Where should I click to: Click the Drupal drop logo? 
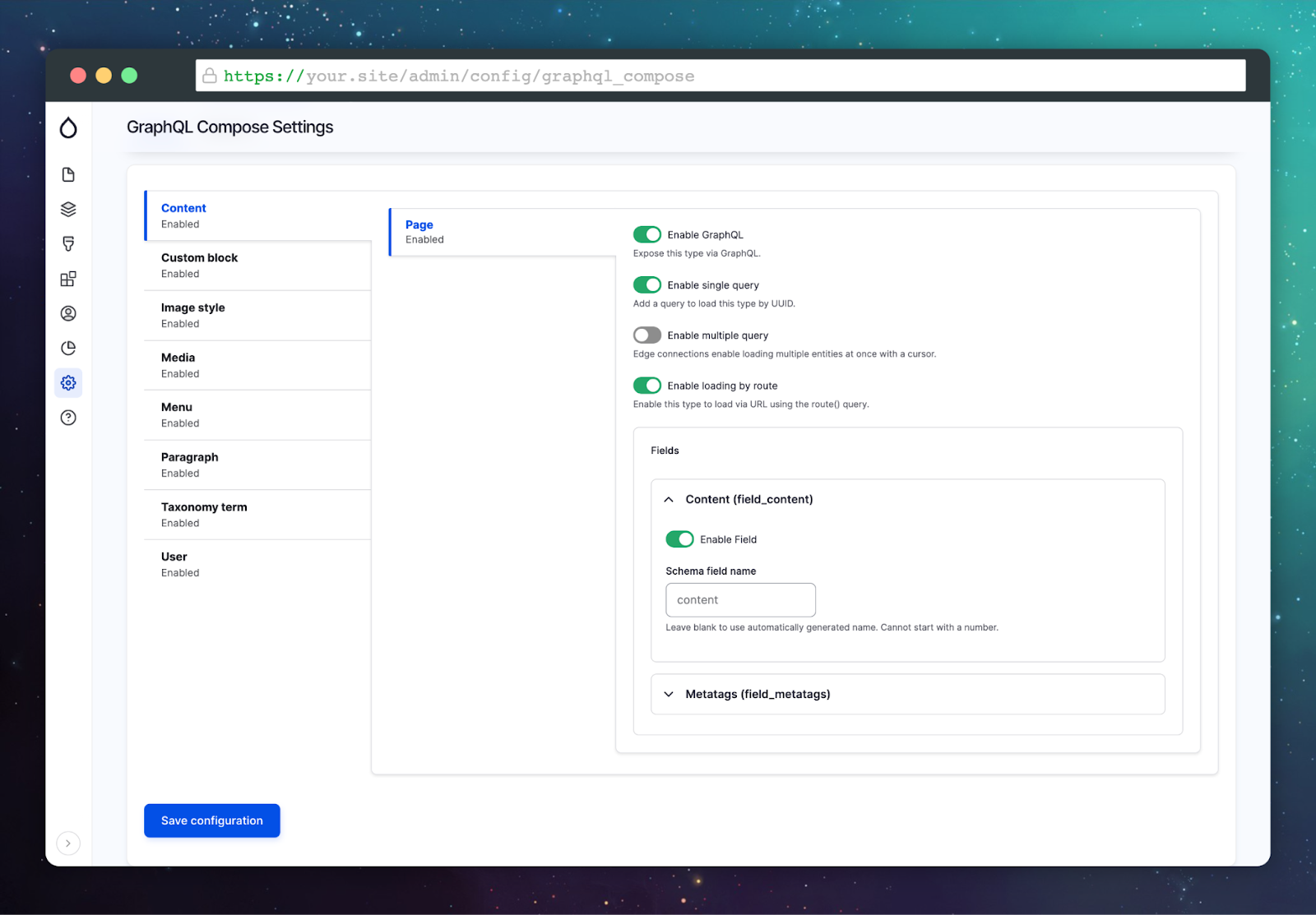[x=68, y=127]
